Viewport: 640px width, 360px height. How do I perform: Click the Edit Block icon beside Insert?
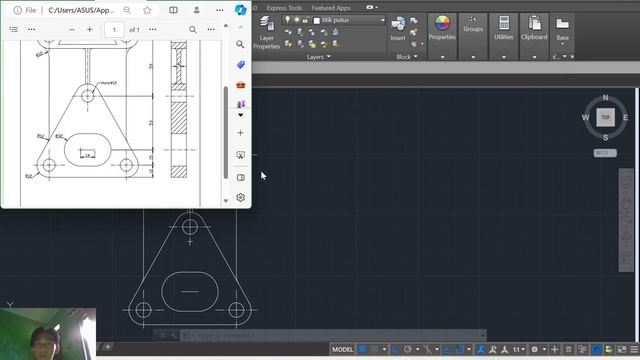pyautogui.click(x=414, y=32)
